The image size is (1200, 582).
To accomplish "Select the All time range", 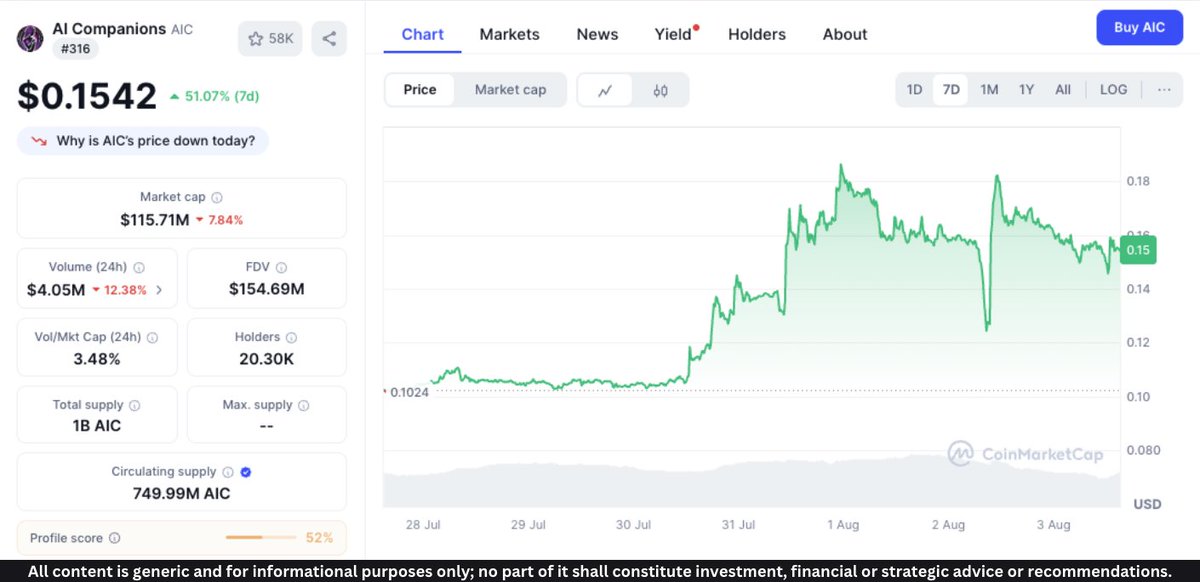I will pos(1063,90).
